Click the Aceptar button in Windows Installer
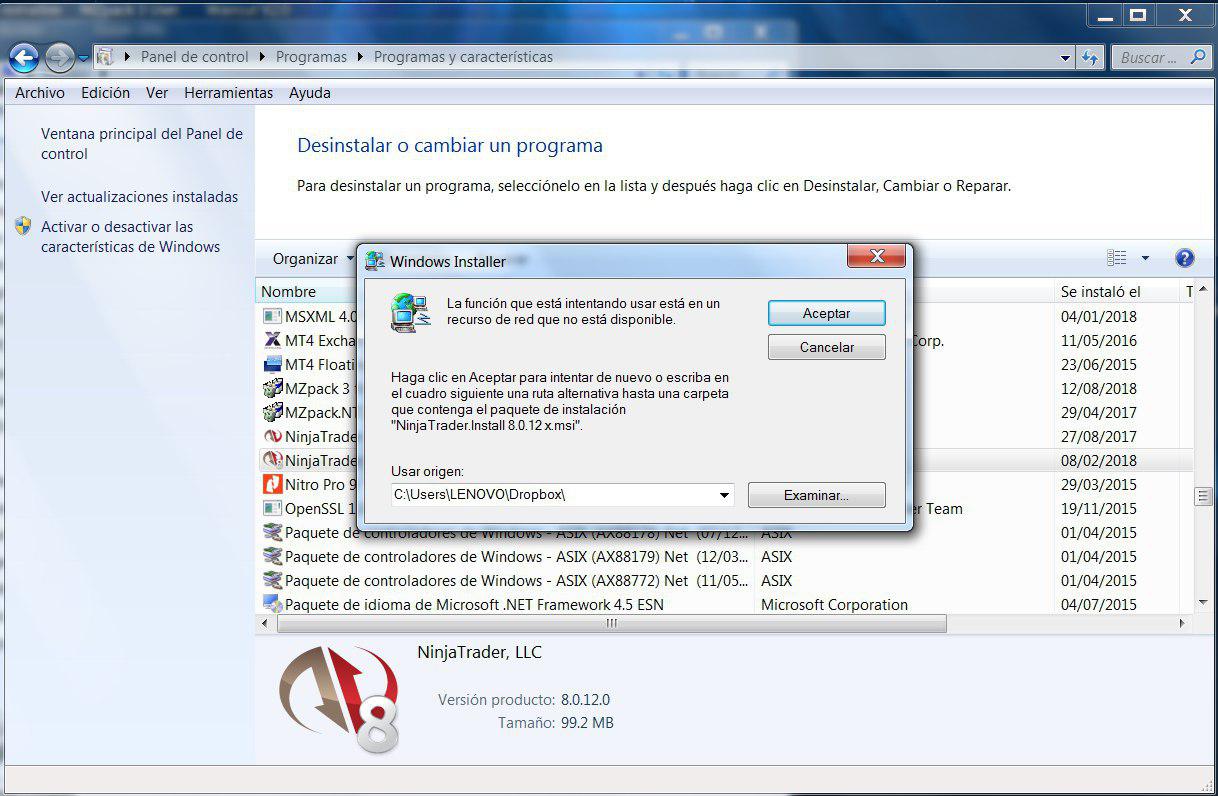Image resolution: width=1218 pixels, height=796 pixels. [x=826, y=313]
